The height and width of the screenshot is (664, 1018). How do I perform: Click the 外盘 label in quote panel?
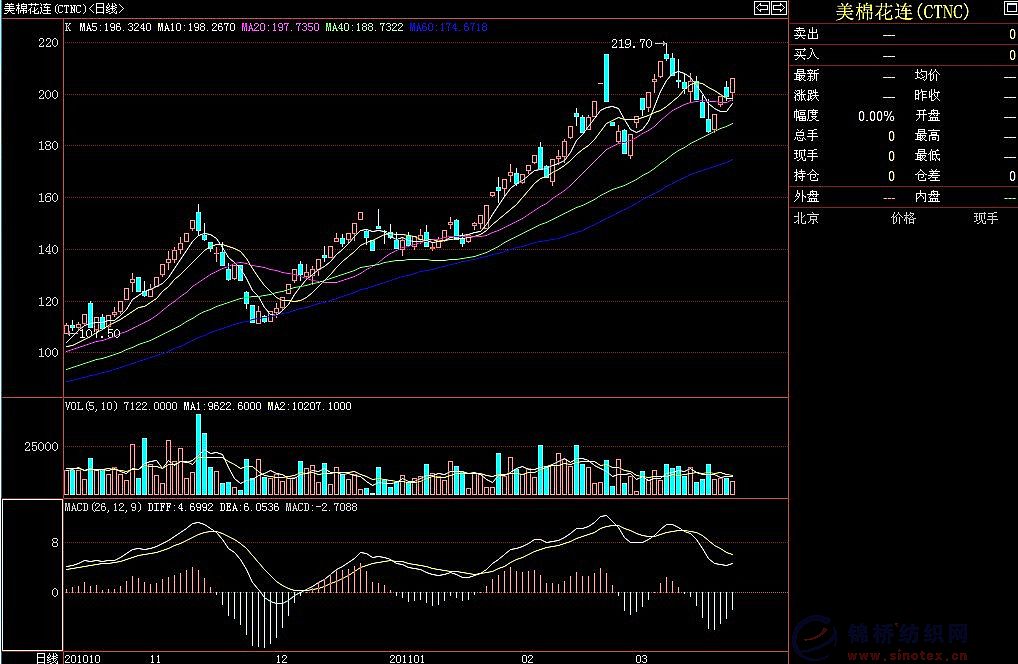click(x=806, y=197)
